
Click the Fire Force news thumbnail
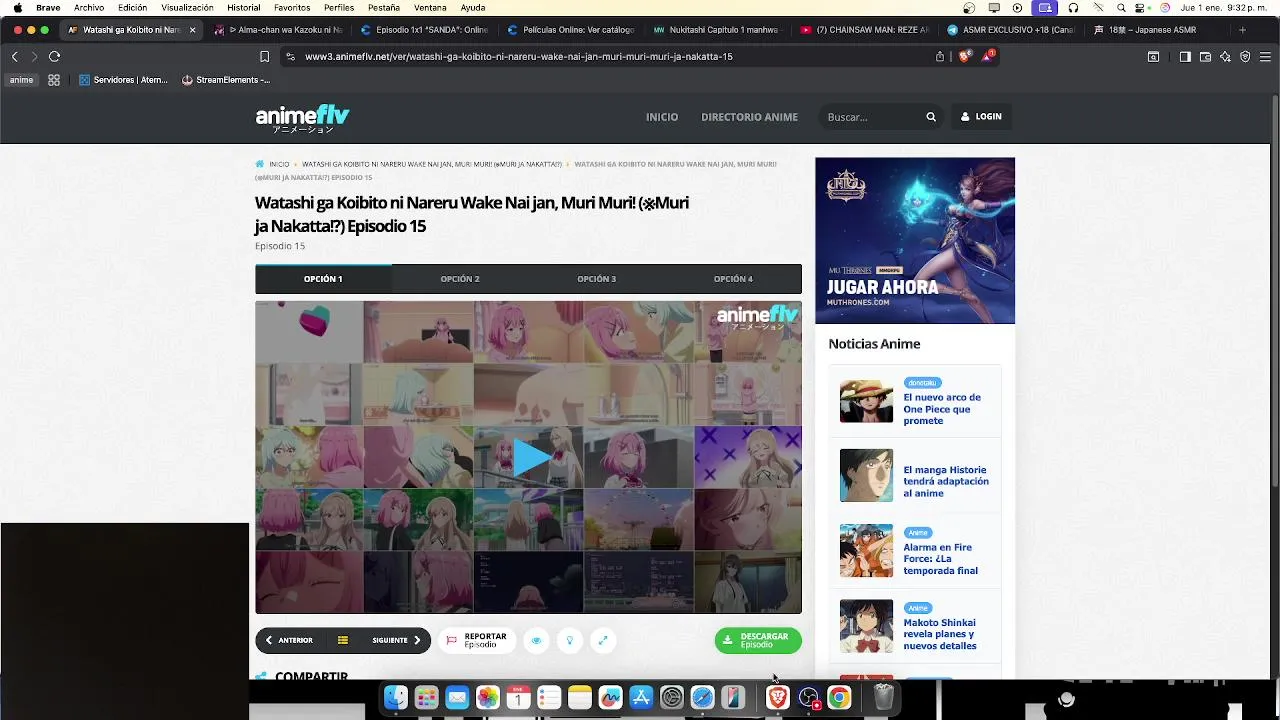point(866,550)
